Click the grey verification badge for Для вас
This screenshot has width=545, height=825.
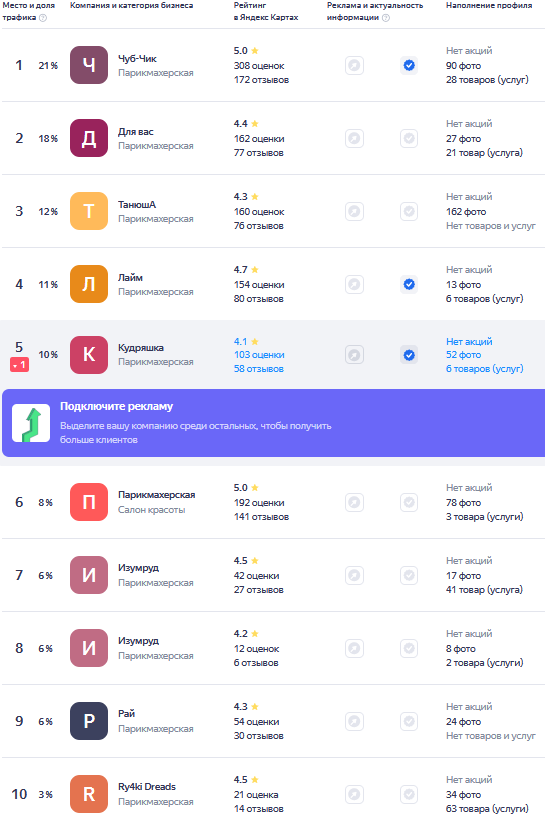409,138
